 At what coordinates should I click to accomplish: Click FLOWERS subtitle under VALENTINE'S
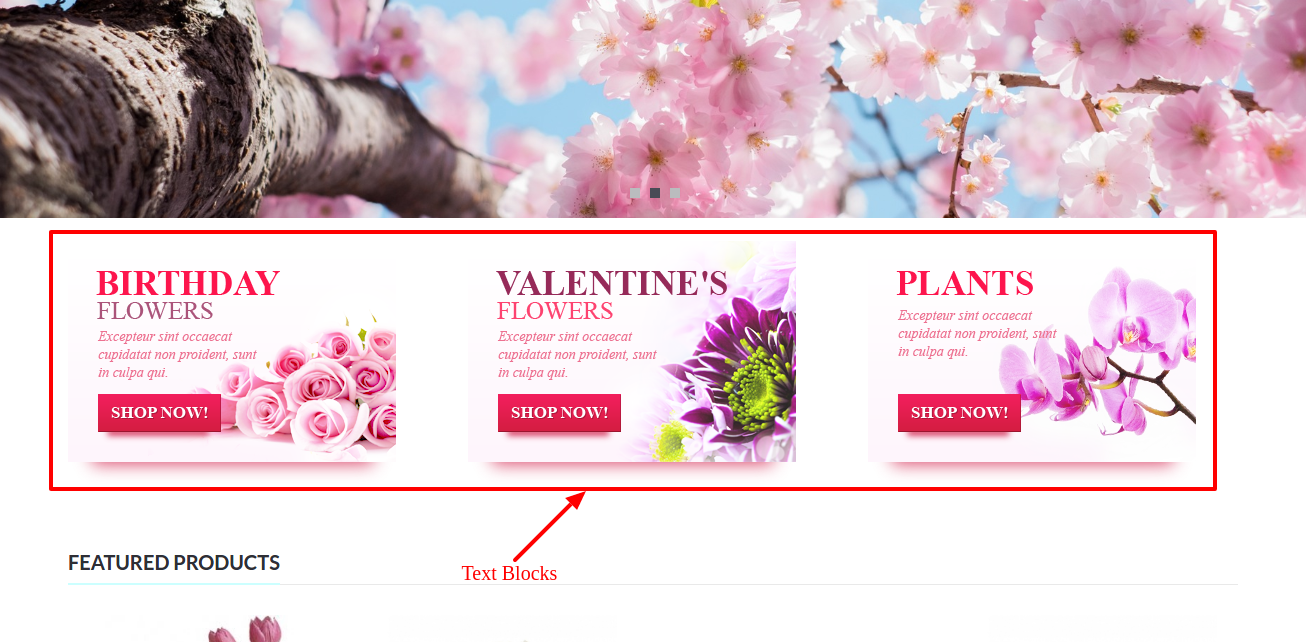pos(555,311)
